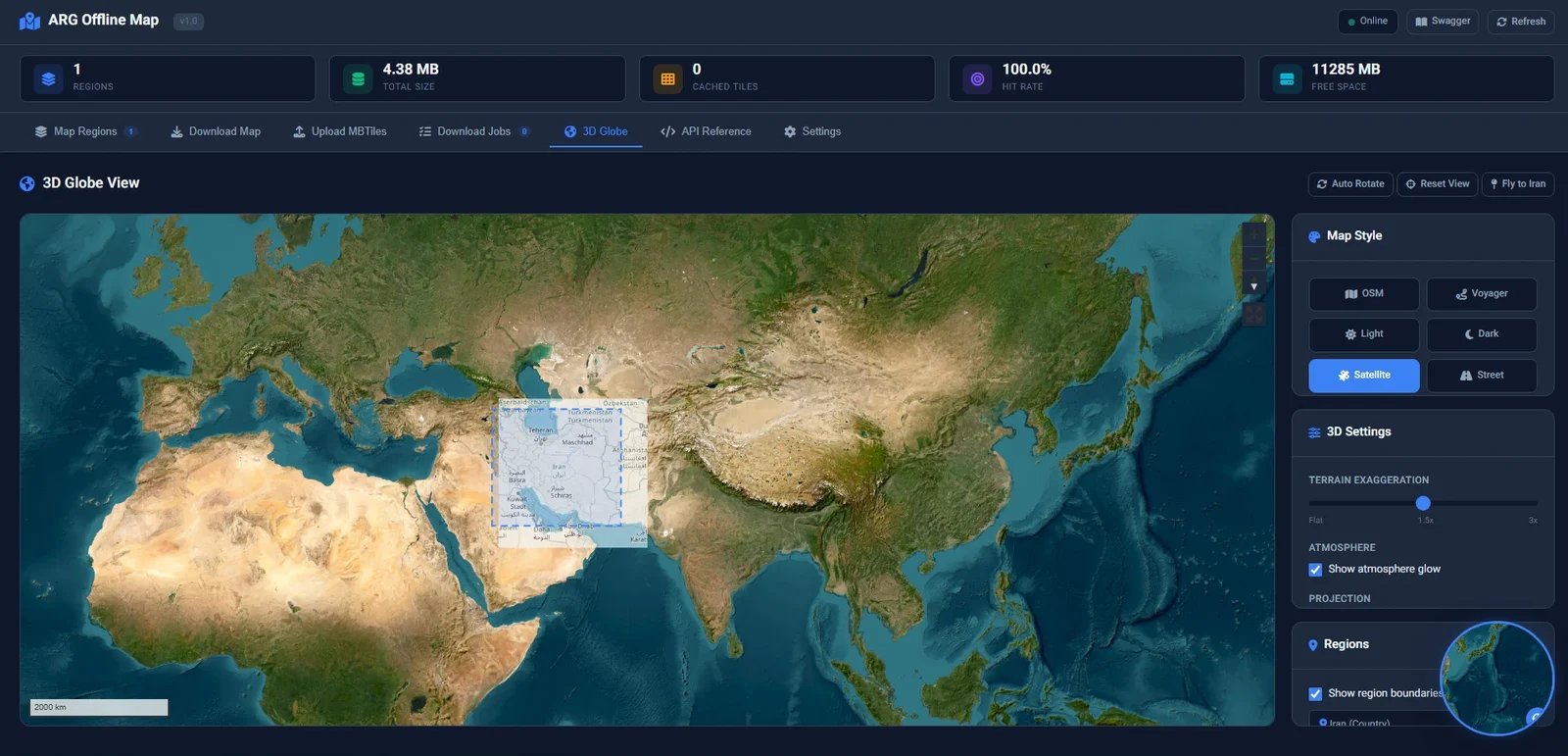
Task: Click the globe icon next to 3D Globe View
Action: 27,183
